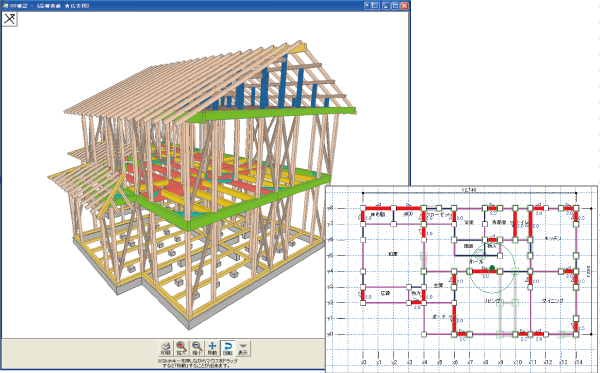Viewport: 600px width, 373px height.
Task: Open the display (表示) dropdown arrow
Action: [x=243, y=348]
